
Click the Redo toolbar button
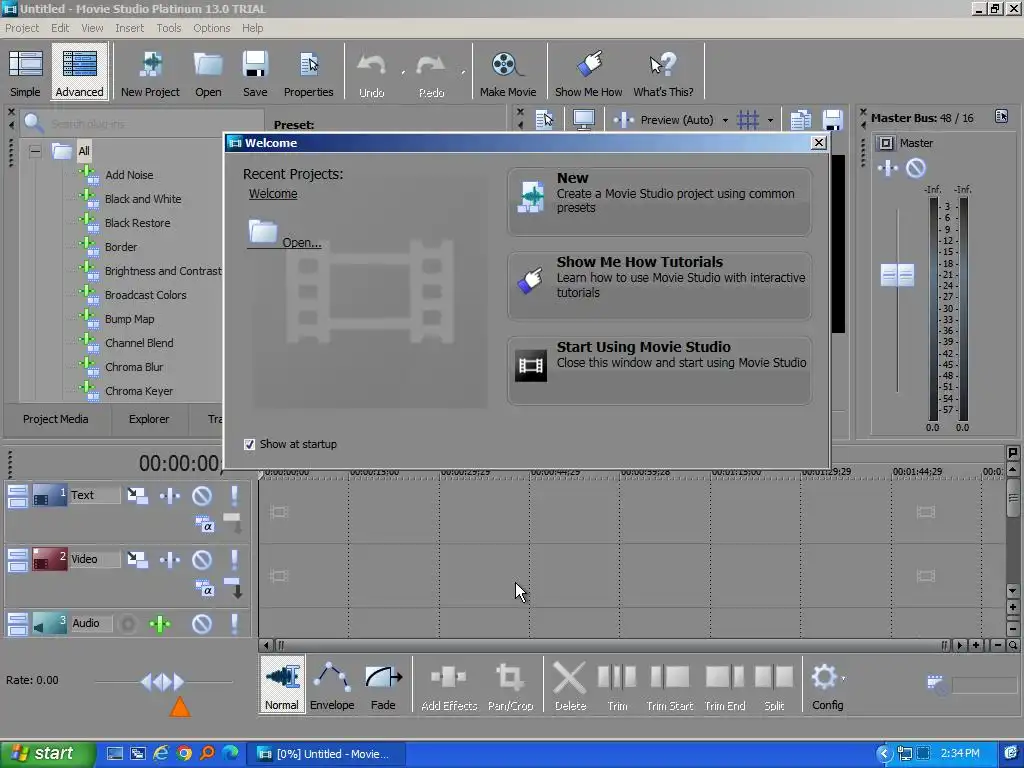click(x=431, y=74)
